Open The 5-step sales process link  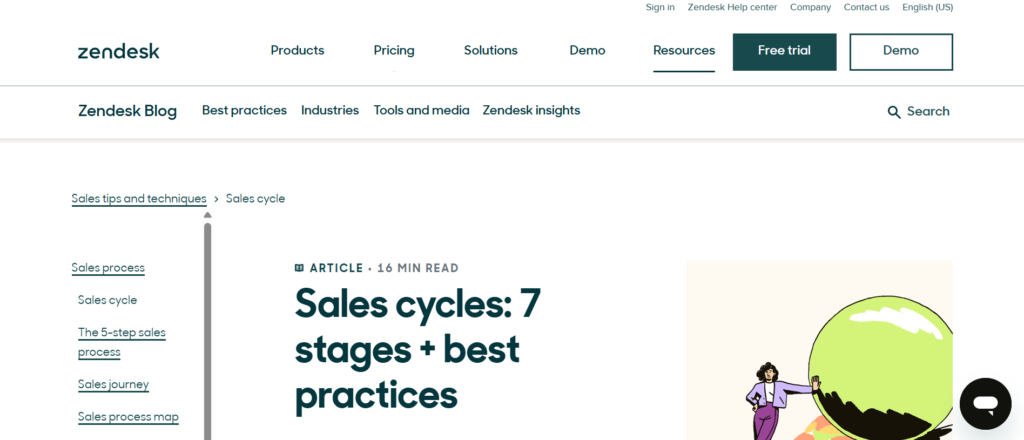(121, 342)
